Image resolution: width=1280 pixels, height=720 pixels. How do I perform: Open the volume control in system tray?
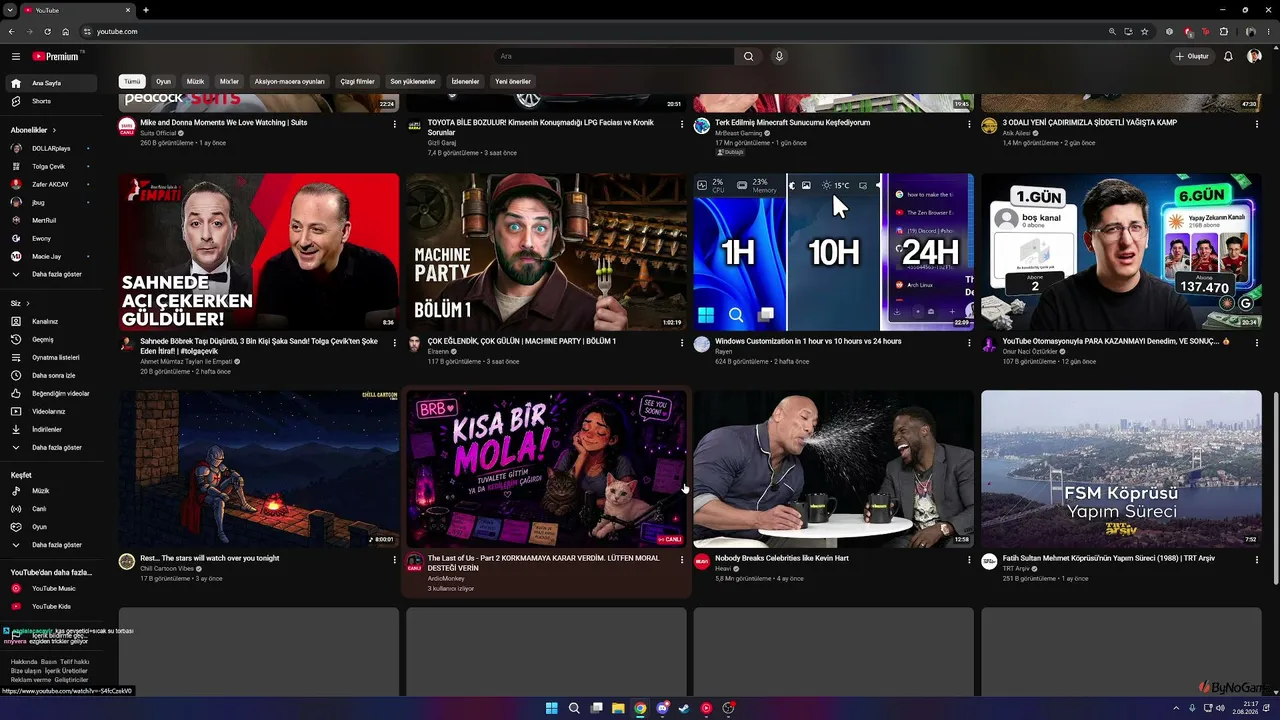(1220, 708)
